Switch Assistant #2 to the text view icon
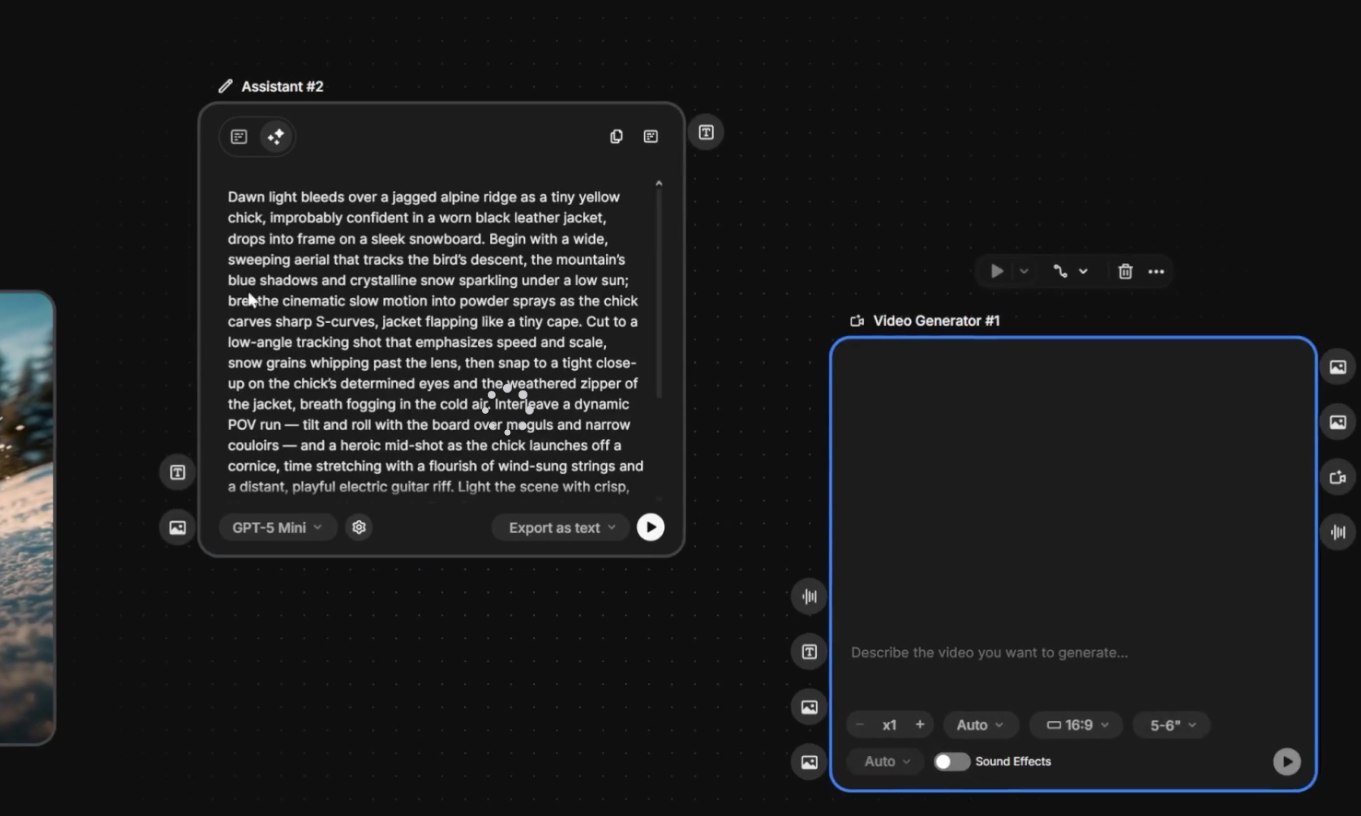The height and width of the screenshot is (816, 1361). (x=239, y=137)
